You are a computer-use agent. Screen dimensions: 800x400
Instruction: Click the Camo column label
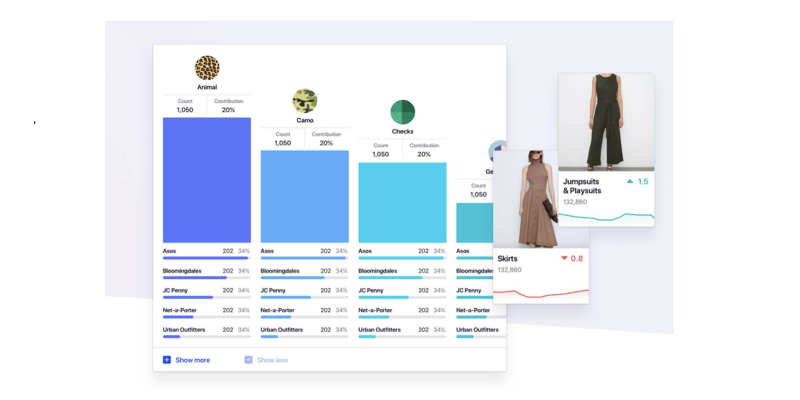(305, 120)
